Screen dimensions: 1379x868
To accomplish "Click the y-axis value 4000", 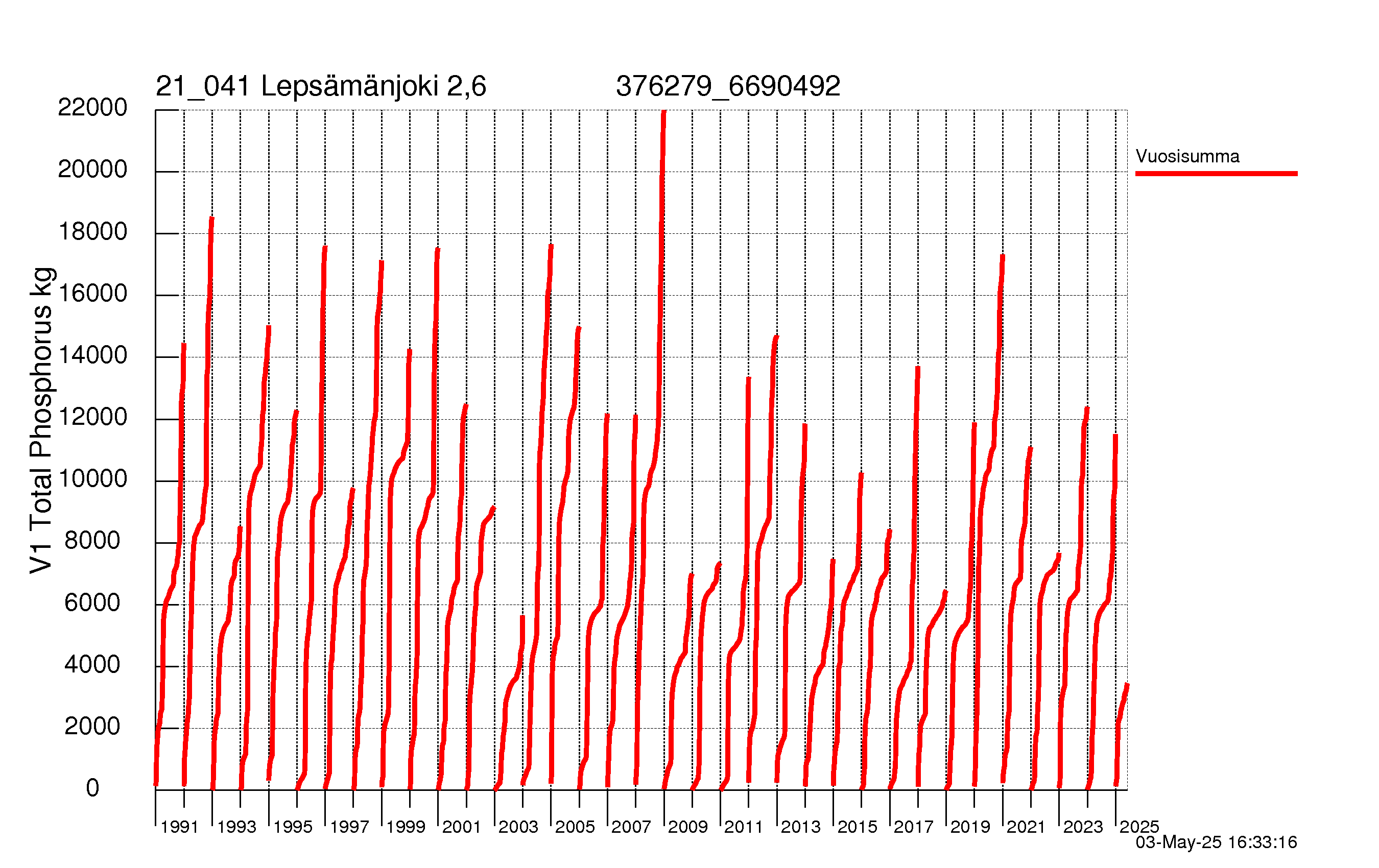I will pos(92,664).
